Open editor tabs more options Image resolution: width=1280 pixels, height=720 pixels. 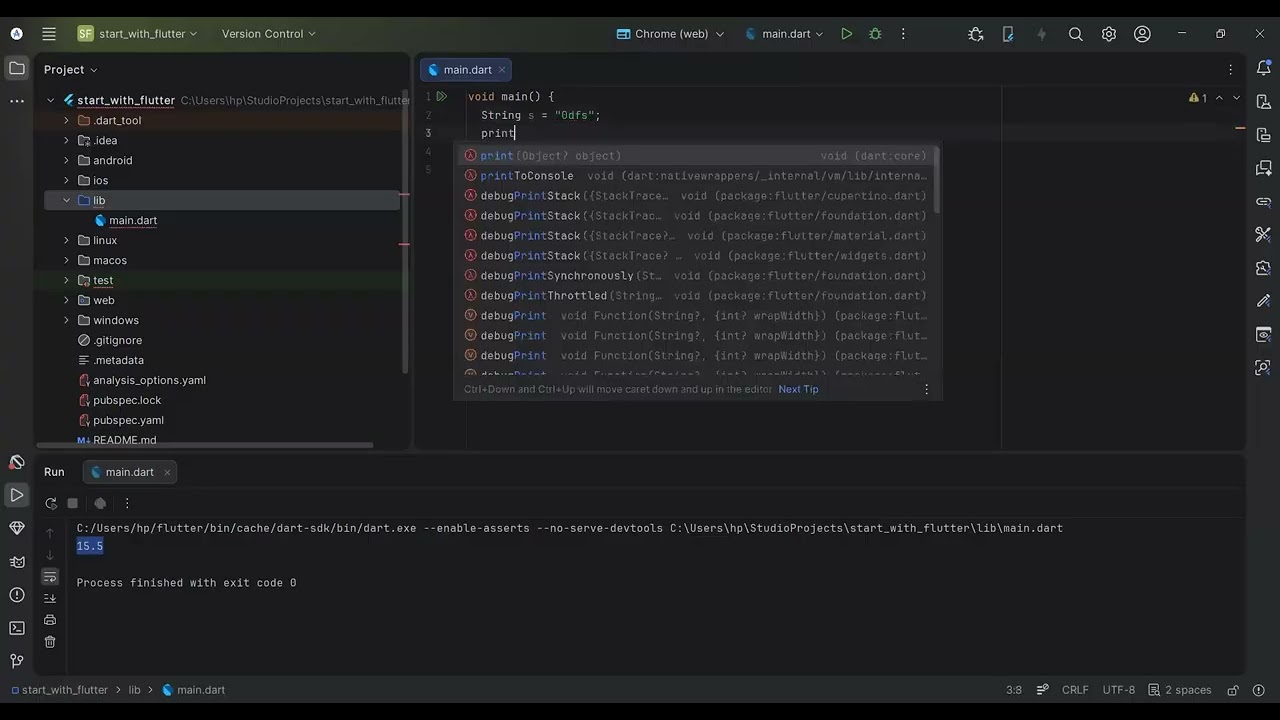click(1231, 70)
